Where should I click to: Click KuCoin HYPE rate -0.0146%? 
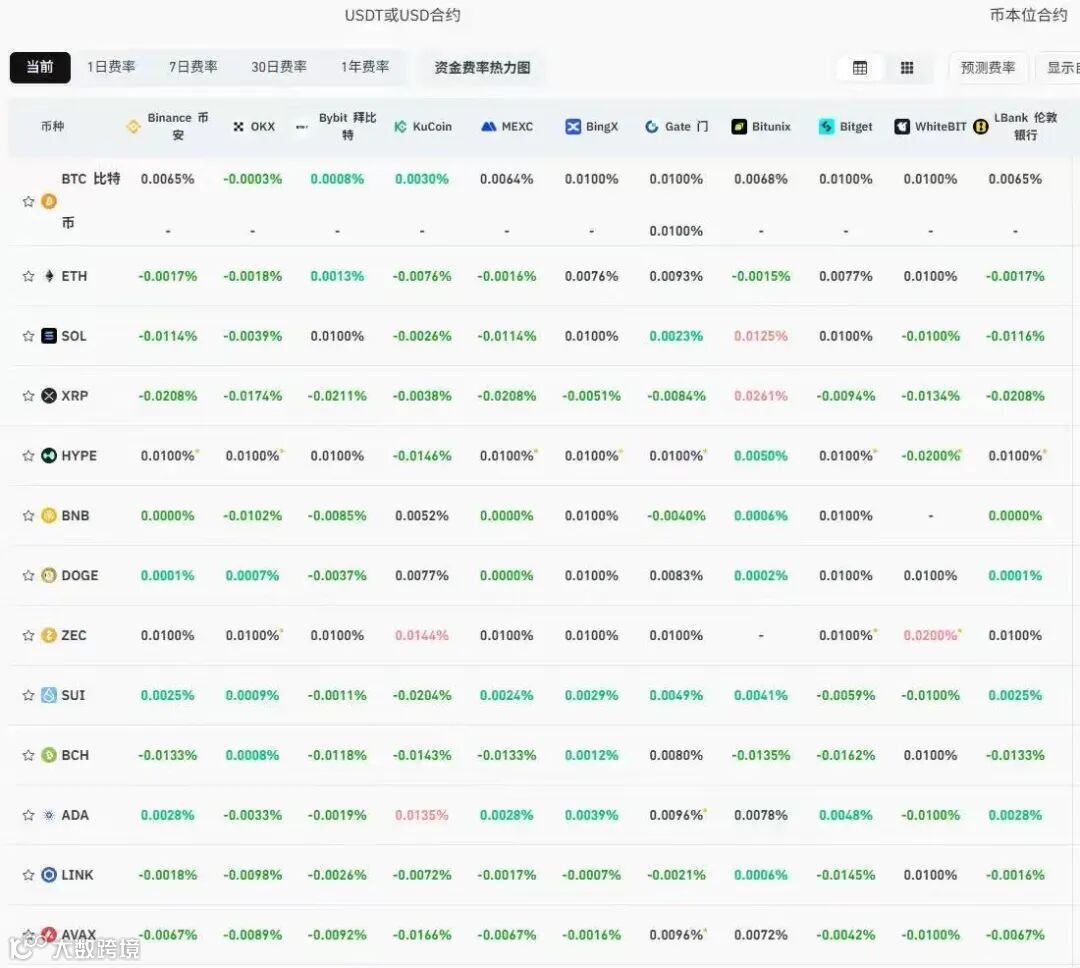[x=422, y=456]
